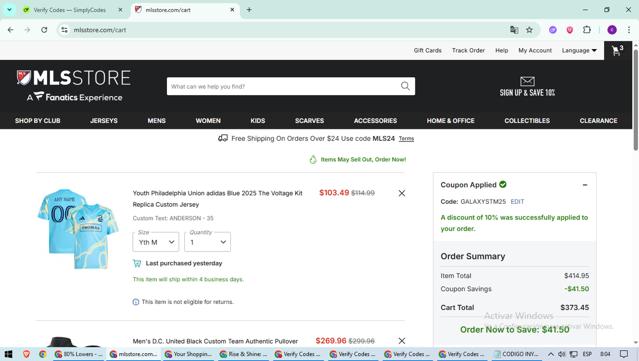Screen dimensions: 639x361
Task: Click the search magnifier icon
Action: (405, 86)
